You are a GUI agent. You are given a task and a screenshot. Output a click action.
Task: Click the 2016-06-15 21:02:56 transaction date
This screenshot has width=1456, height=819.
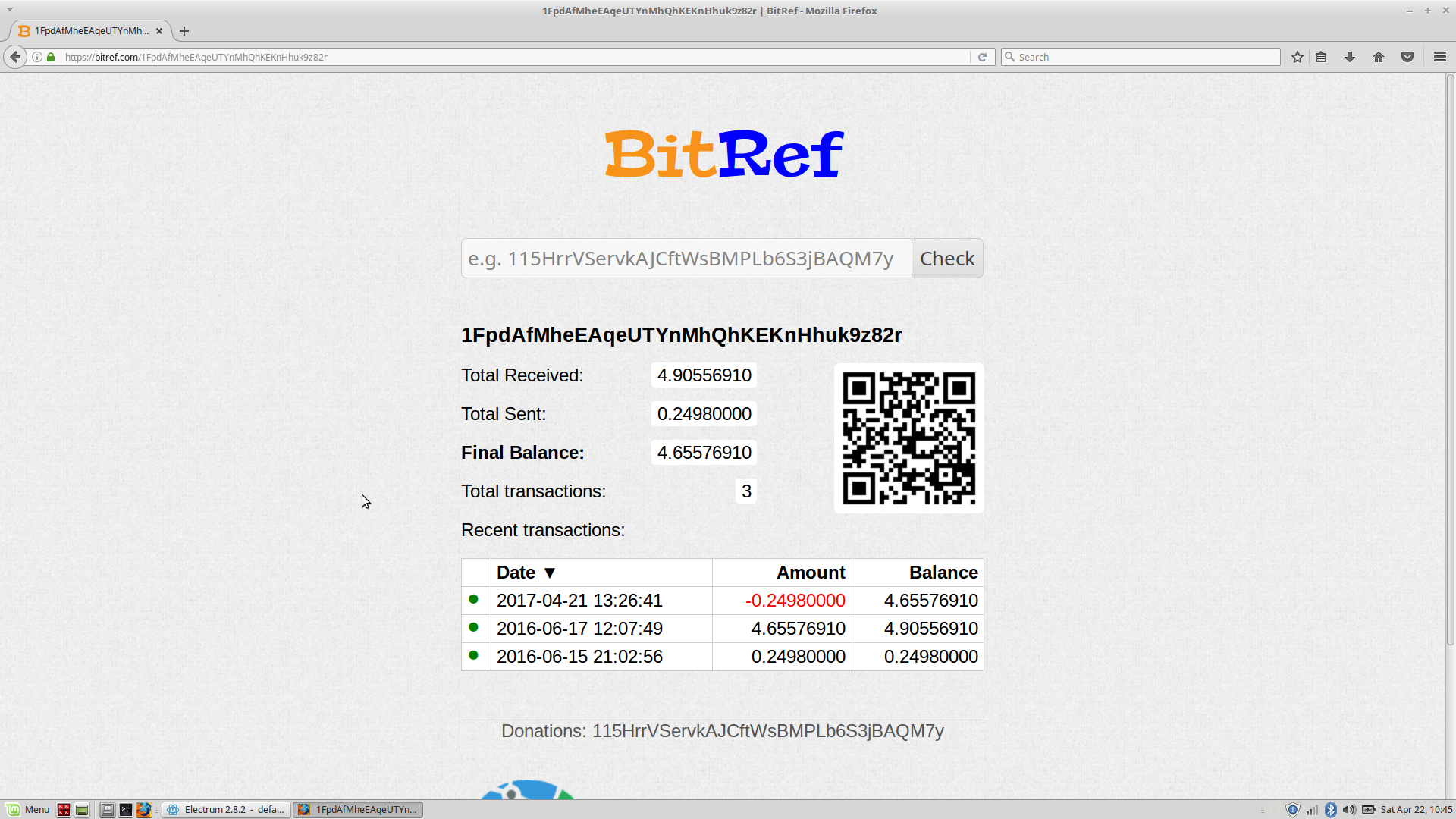579,657
